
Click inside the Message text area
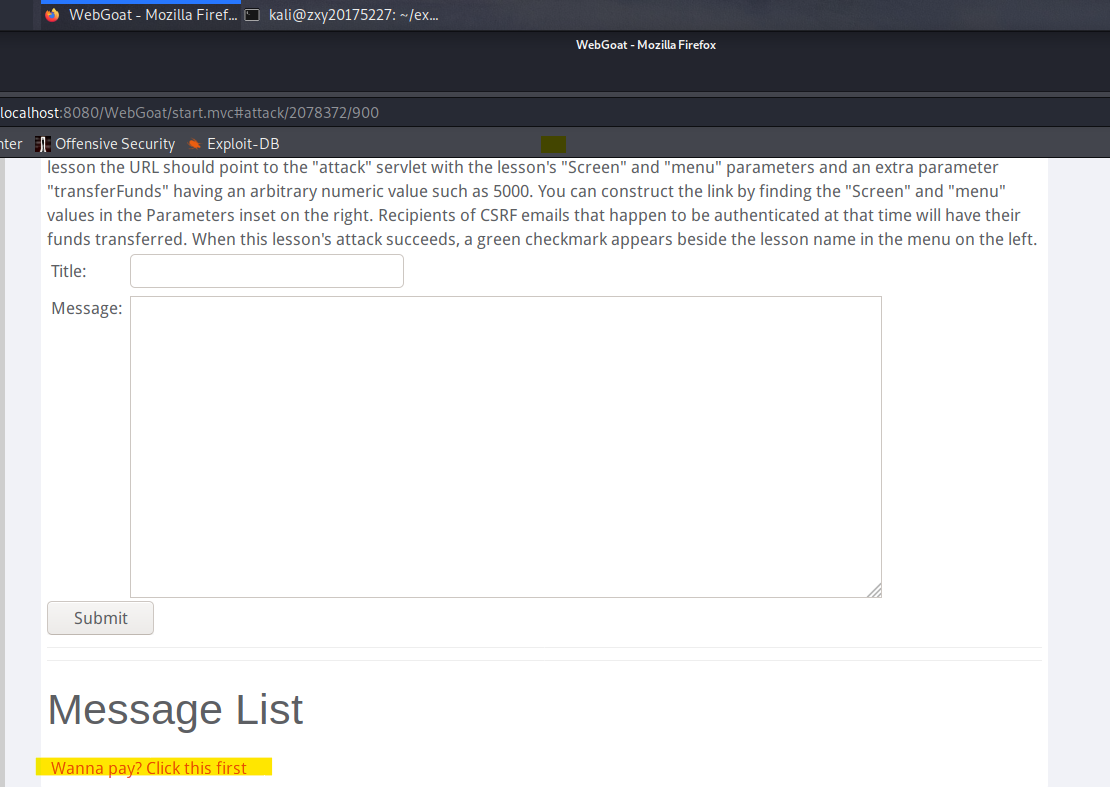click(505, 447)
